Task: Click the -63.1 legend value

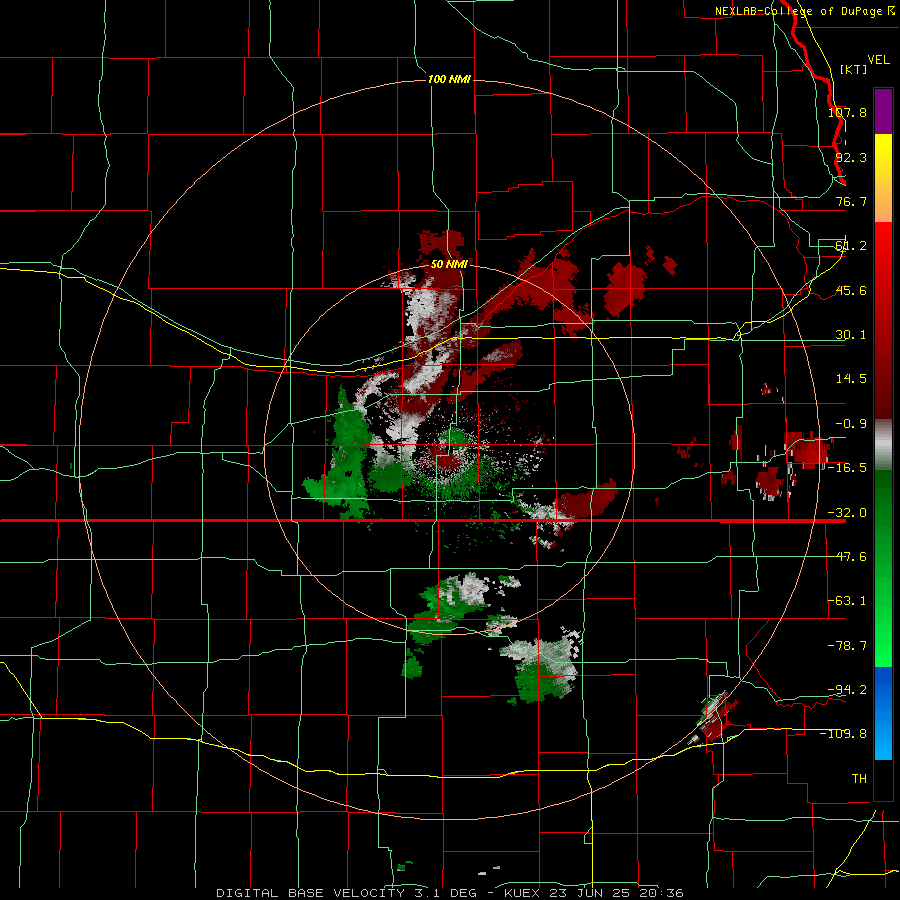Action: (x=847, y=601)
